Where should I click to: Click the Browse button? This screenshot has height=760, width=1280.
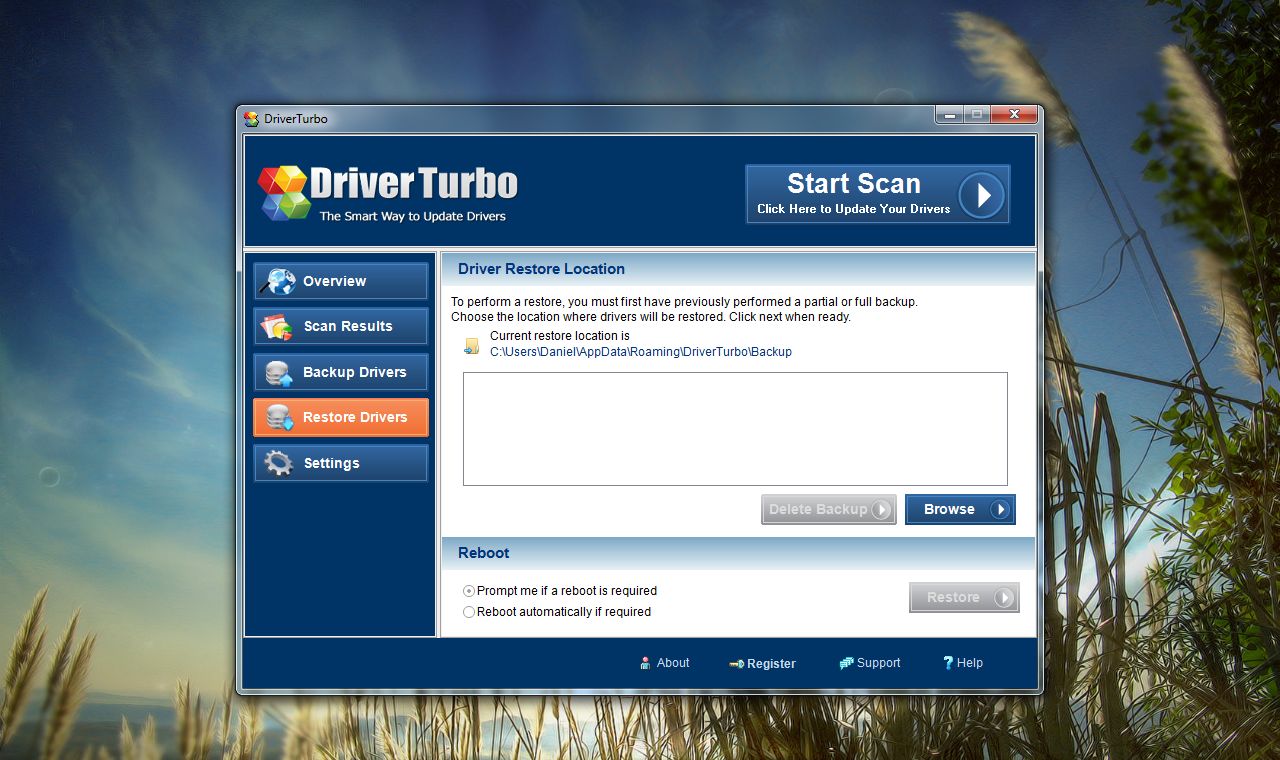point(960,509)
